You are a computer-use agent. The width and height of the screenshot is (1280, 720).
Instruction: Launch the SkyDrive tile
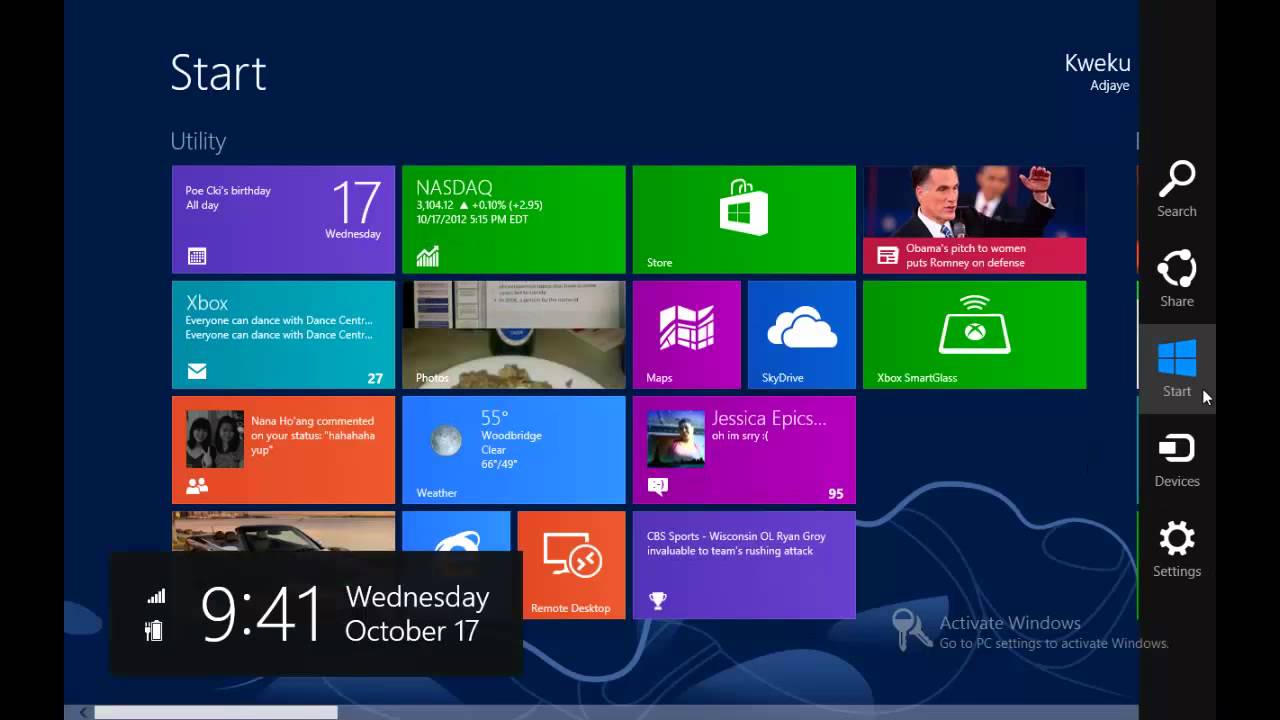802,334
